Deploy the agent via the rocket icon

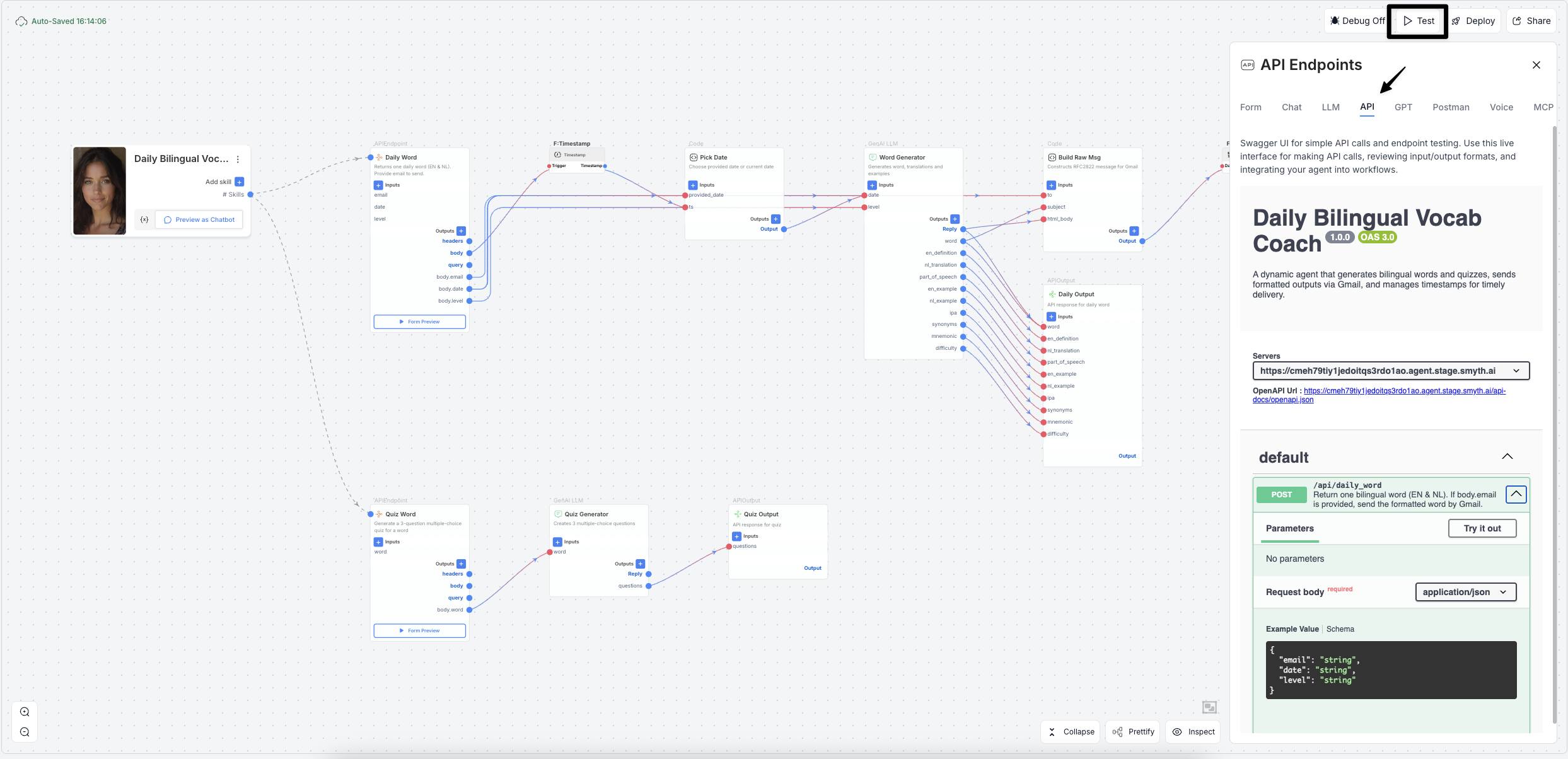[1455, 20]
